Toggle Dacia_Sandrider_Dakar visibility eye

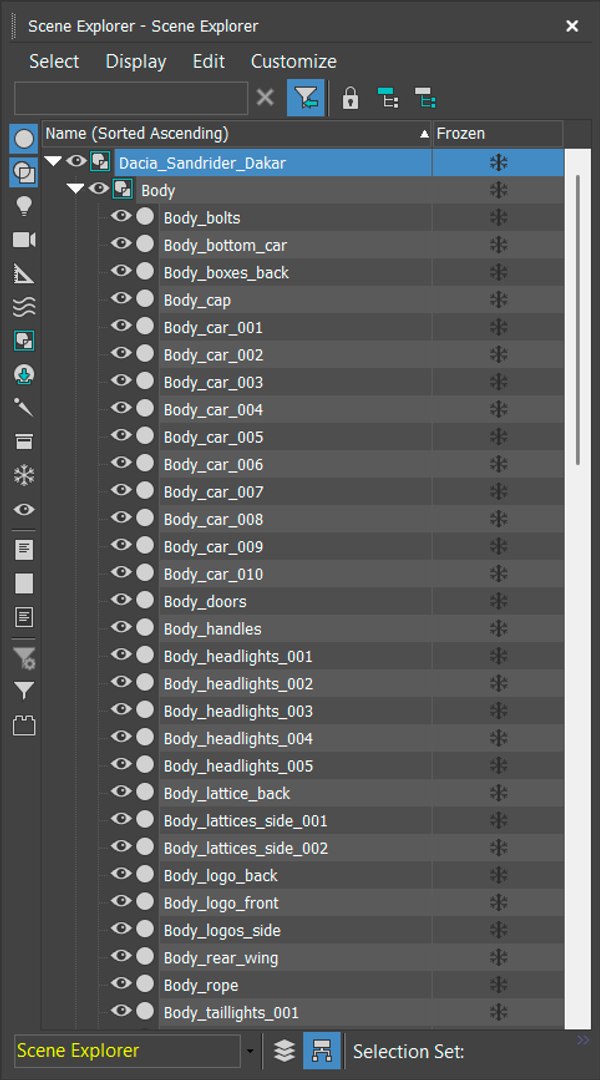pos(76,162)
